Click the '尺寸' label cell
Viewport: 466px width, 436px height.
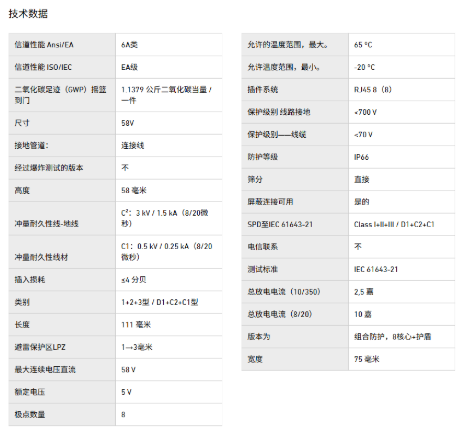click(x=62, y=123)
